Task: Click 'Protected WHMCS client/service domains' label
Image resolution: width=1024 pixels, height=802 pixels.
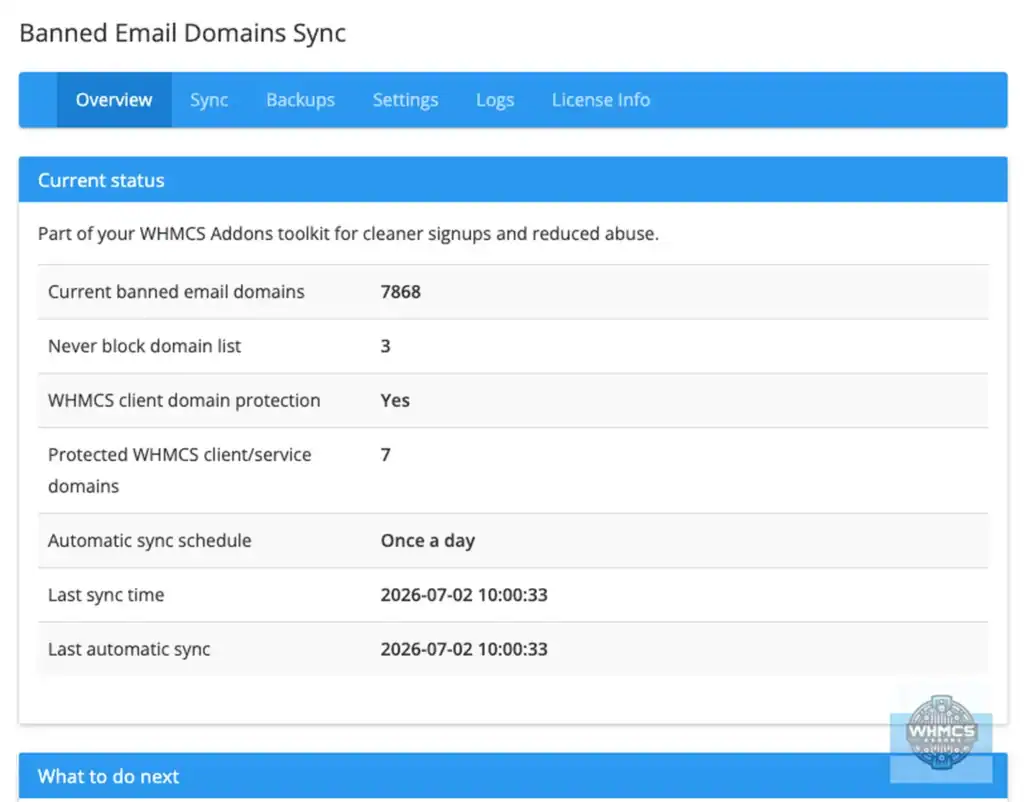Action: (180, 470)
